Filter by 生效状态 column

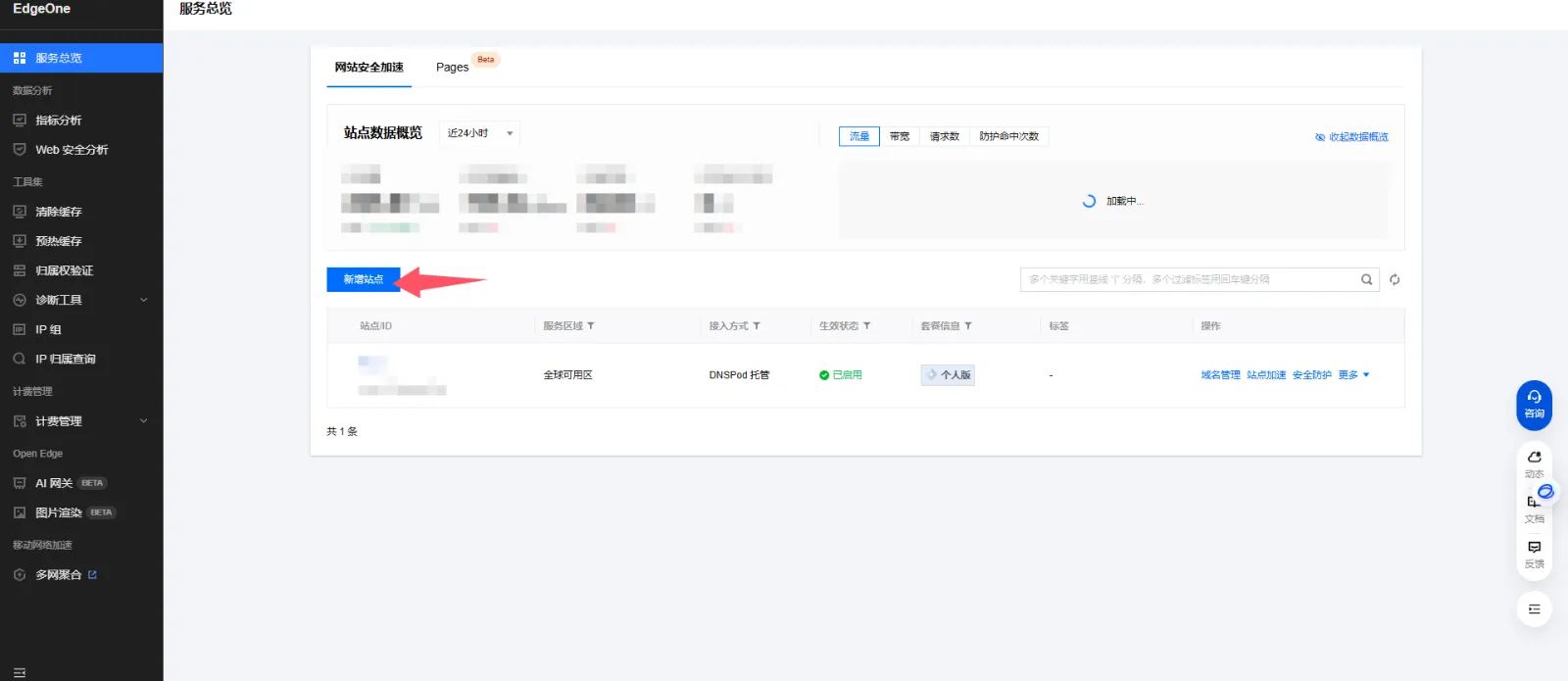pos(867,326)
